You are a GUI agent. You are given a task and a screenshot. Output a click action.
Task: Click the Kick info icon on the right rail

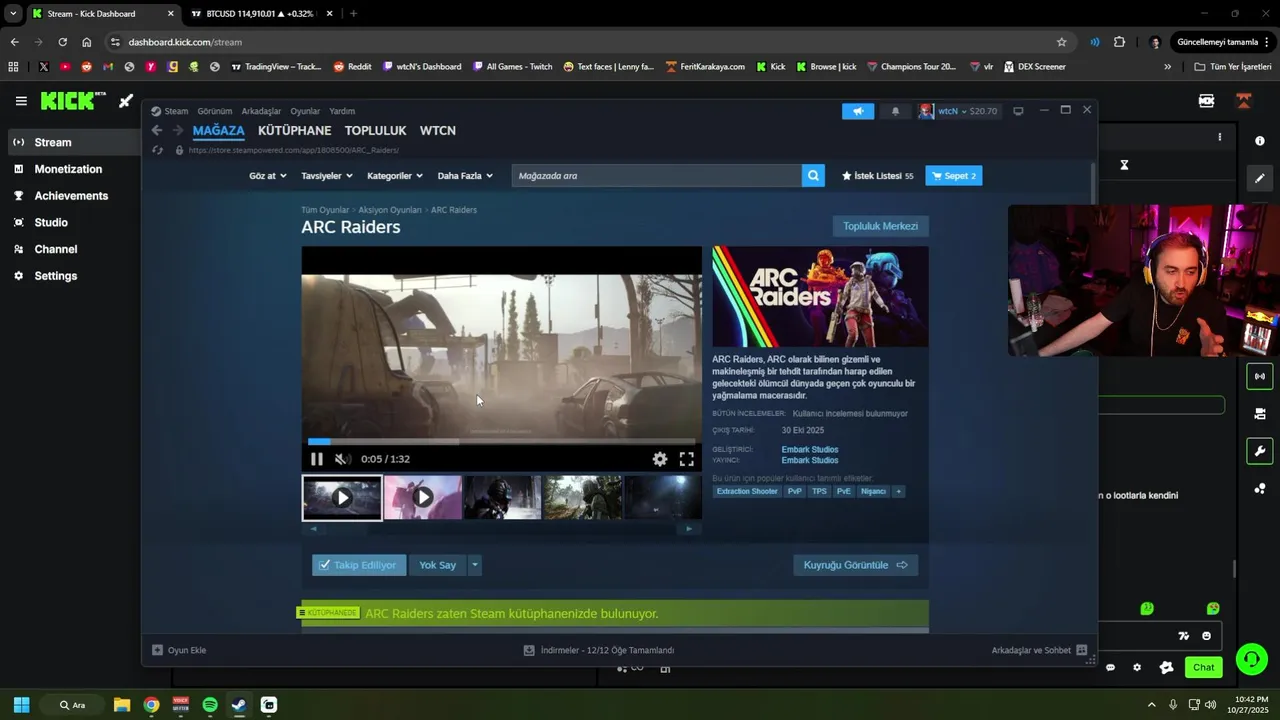tap(1260, 141)
